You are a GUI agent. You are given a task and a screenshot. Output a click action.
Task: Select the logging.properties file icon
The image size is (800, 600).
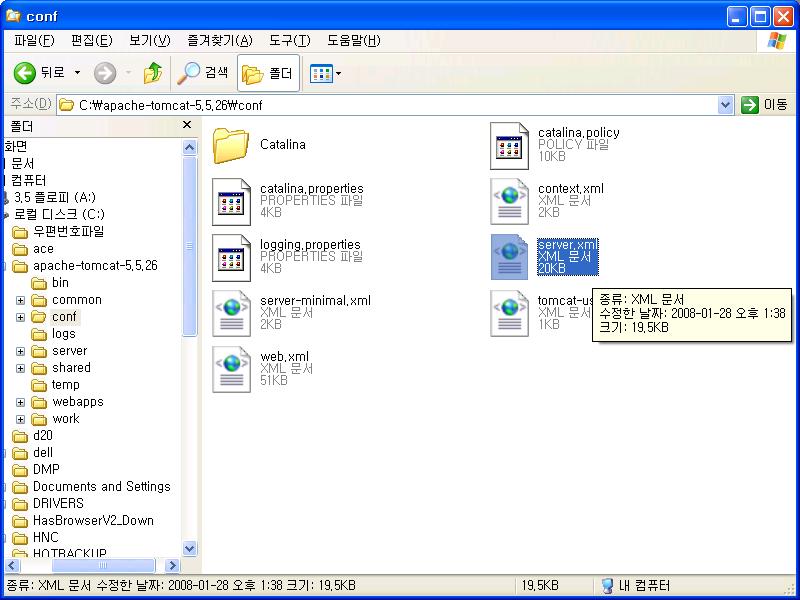(x=231, y=258)
